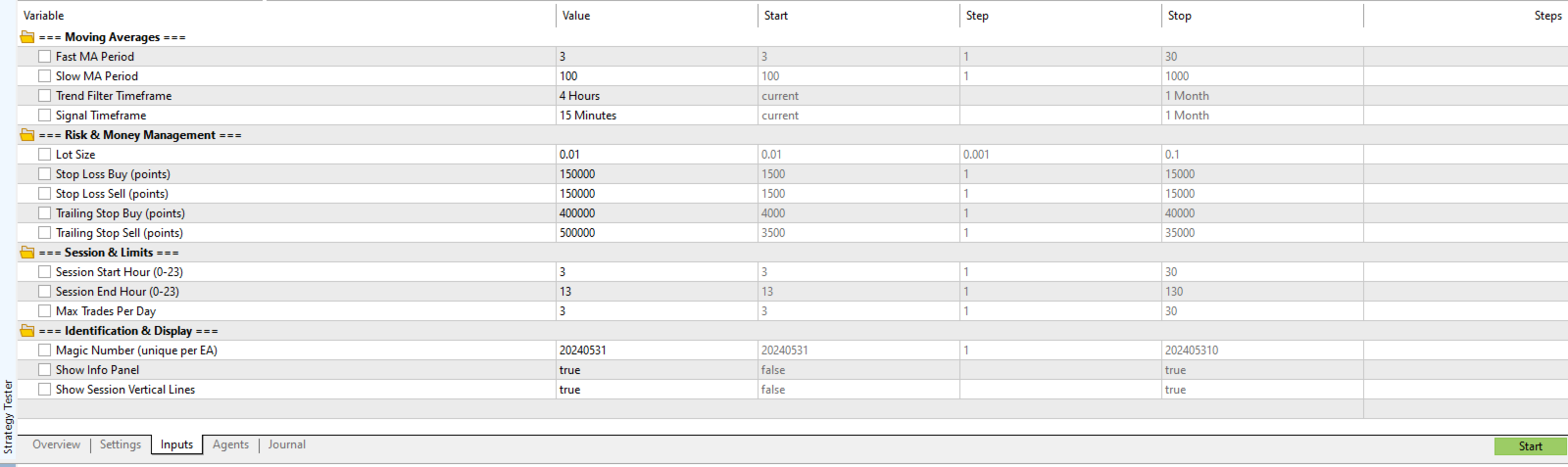Go to the Overview tab
1568x467 pixels.
(x=57, y=444)
